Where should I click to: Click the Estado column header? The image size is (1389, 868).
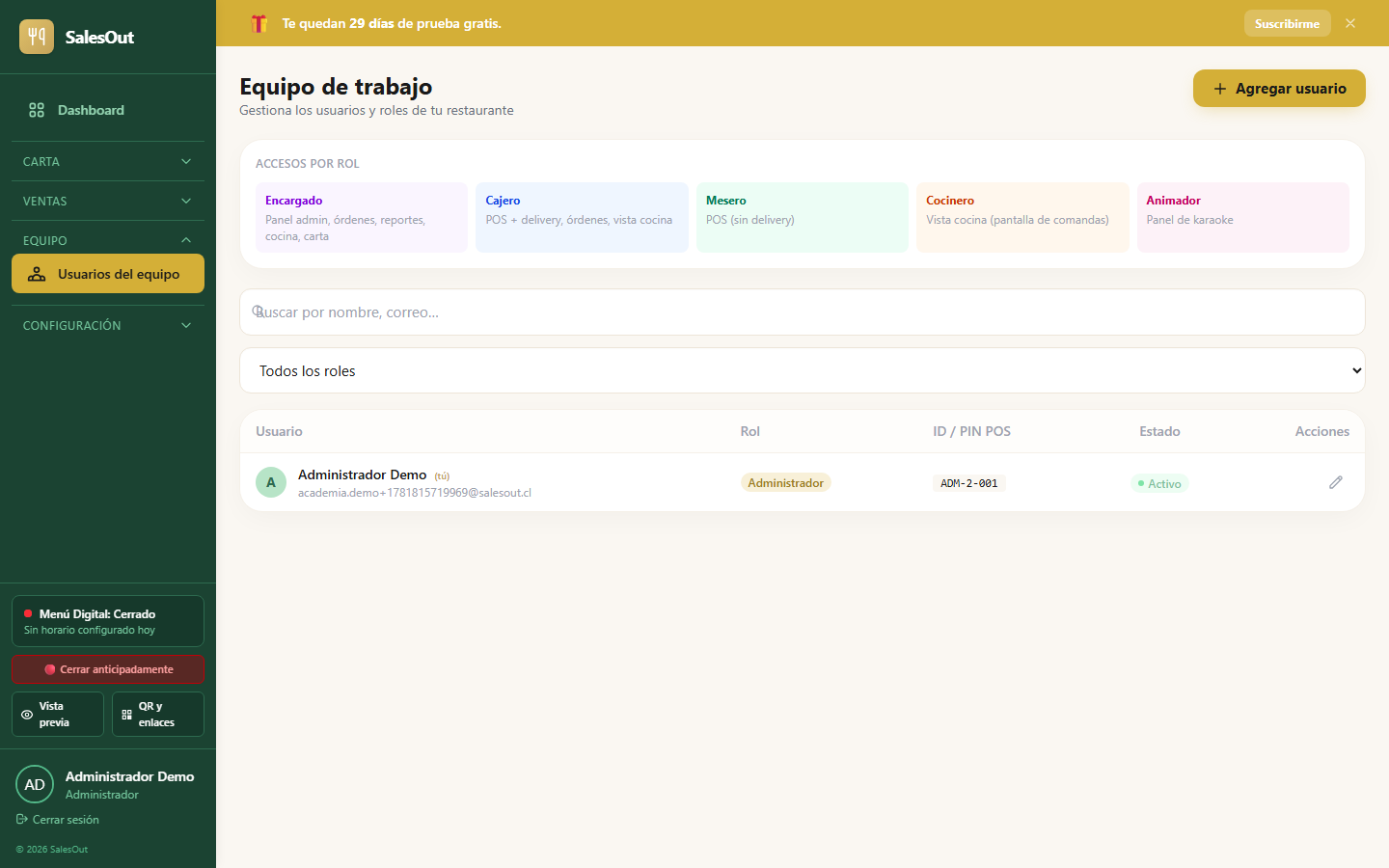click(1159, 431)
